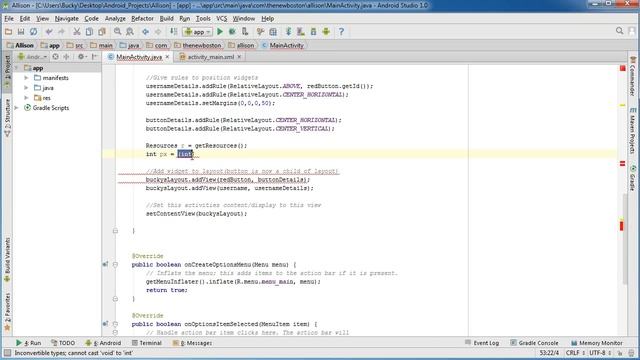This screenshot has height=360, width=640.
Task: Click the Collapse All icon in project panel
Action: 66,57
